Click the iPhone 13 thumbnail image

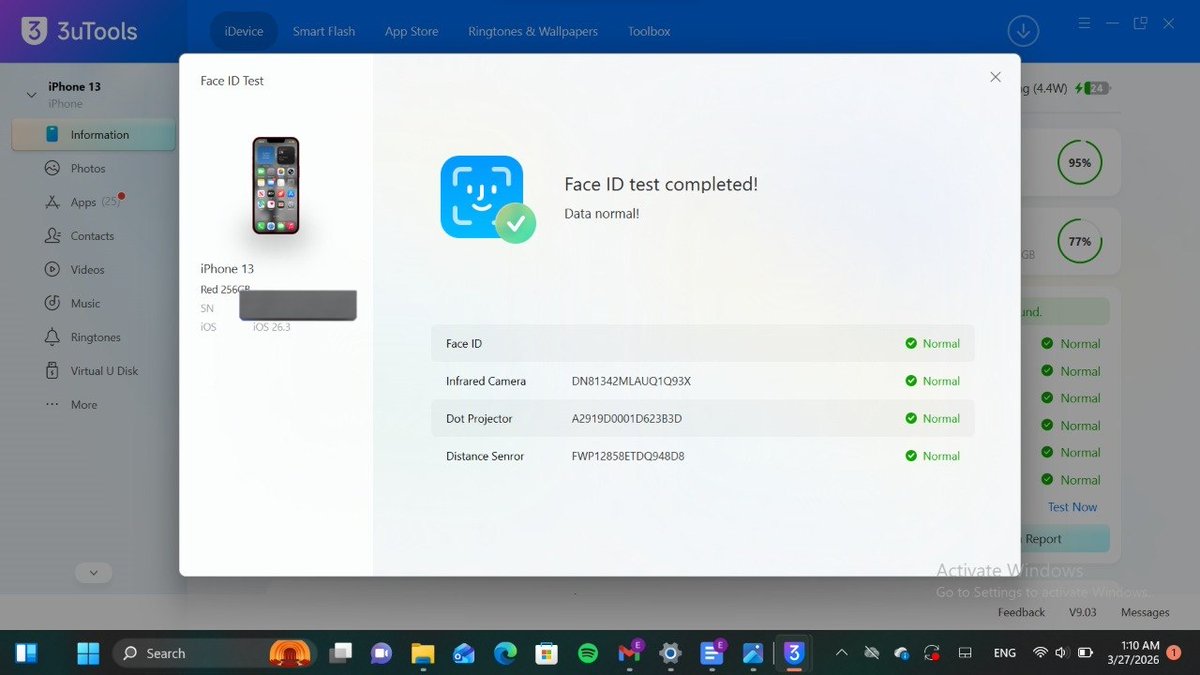pyautogui.click(x=275, y=186)
